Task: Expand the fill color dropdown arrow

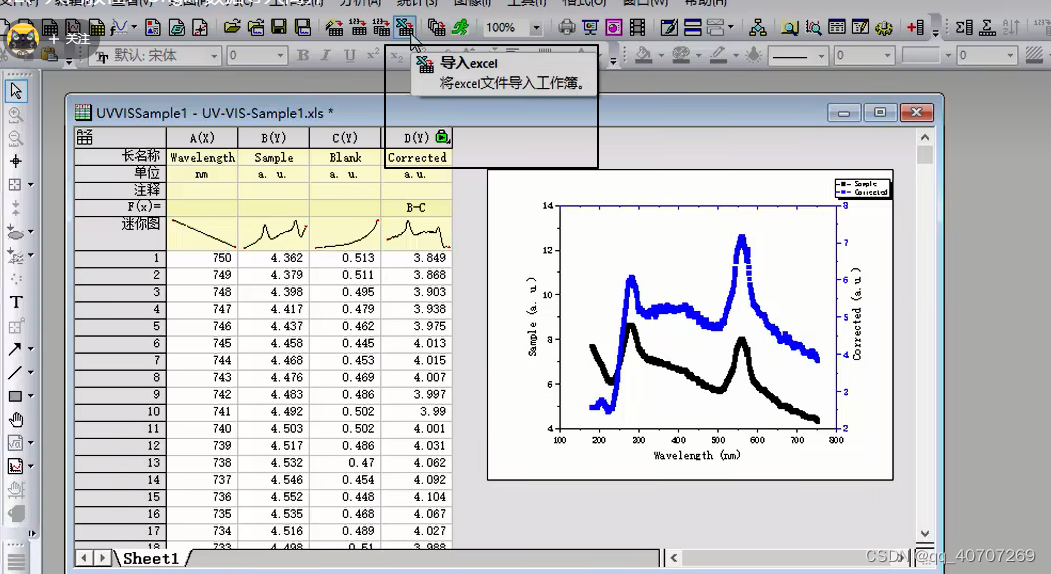Action: point(661,56)
